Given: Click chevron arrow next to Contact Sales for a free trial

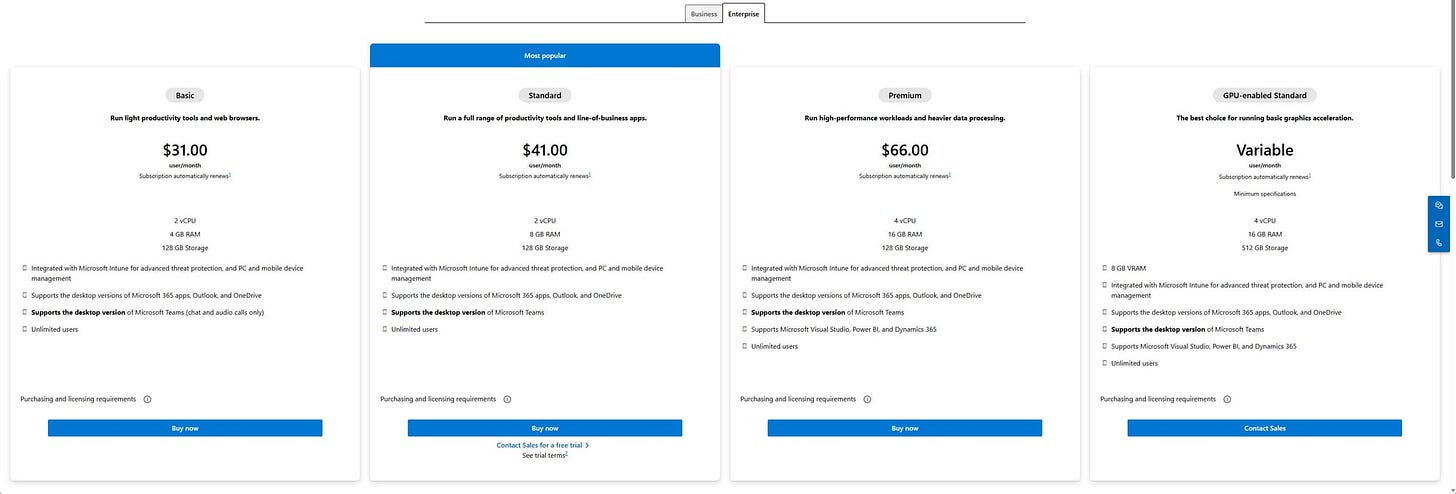Looking at the screenshot, I should (588, 445).
